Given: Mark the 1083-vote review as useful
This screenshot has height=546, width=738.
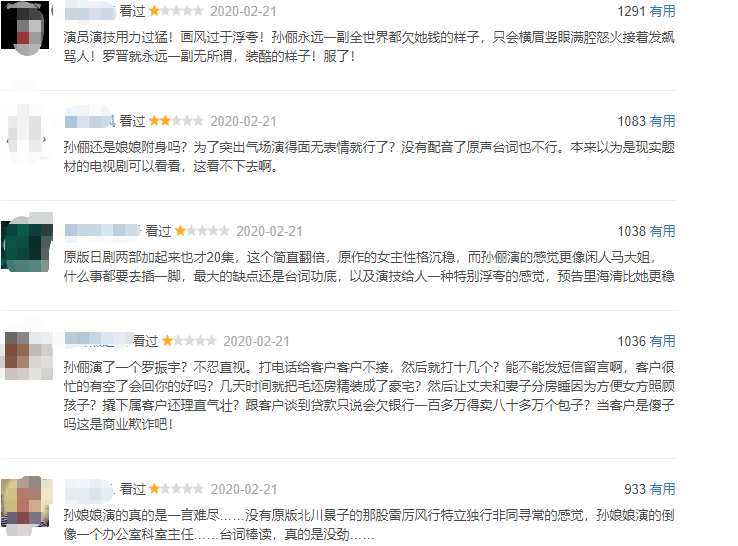Looking at the screenshot, I should 662,121.
